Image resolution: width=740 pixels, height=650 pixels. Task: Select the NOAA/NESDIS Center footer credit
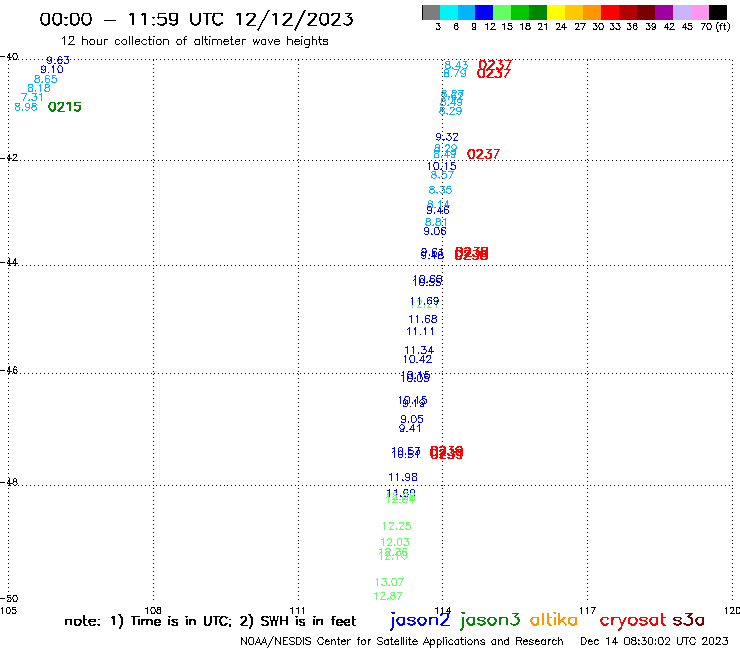pyautogui.click(x=402, y=642)
